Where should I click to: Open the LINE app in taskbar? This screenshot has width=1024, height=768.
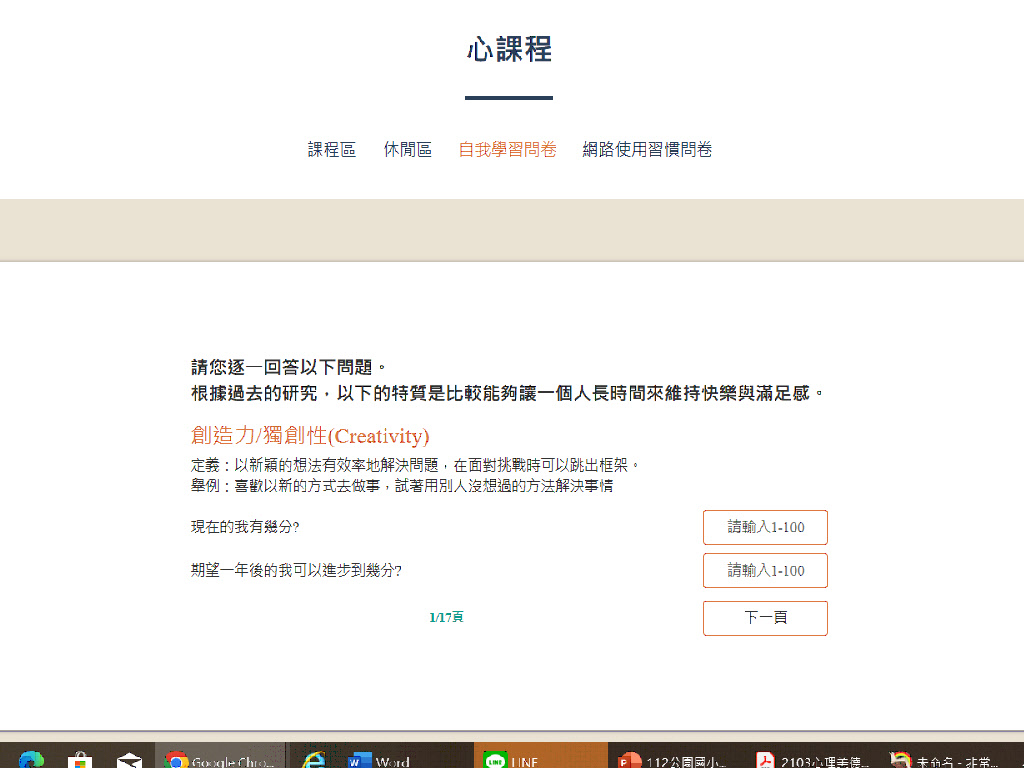[540, 760]
